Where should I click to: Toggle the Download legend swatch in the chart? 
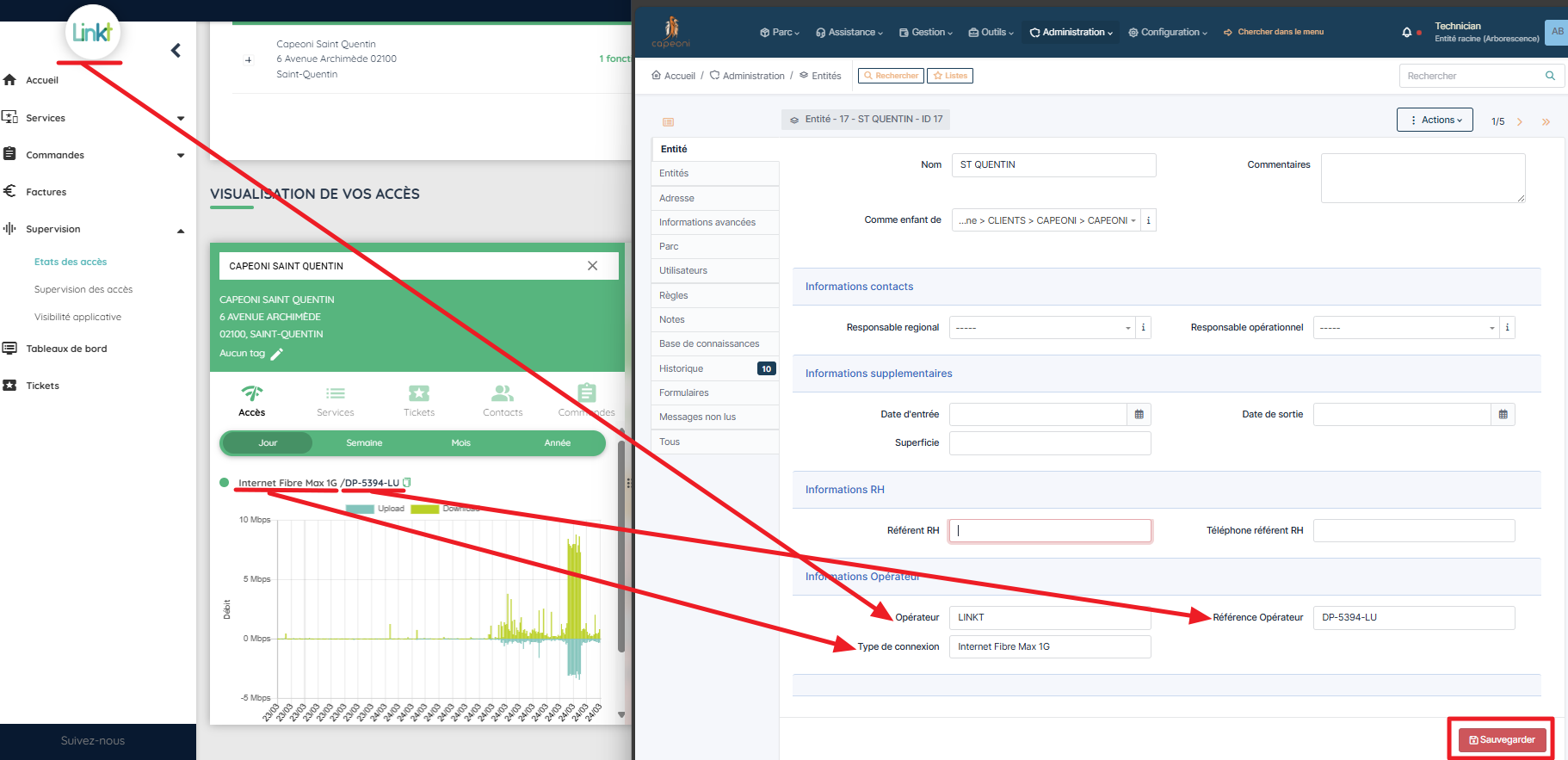point(425,509)
